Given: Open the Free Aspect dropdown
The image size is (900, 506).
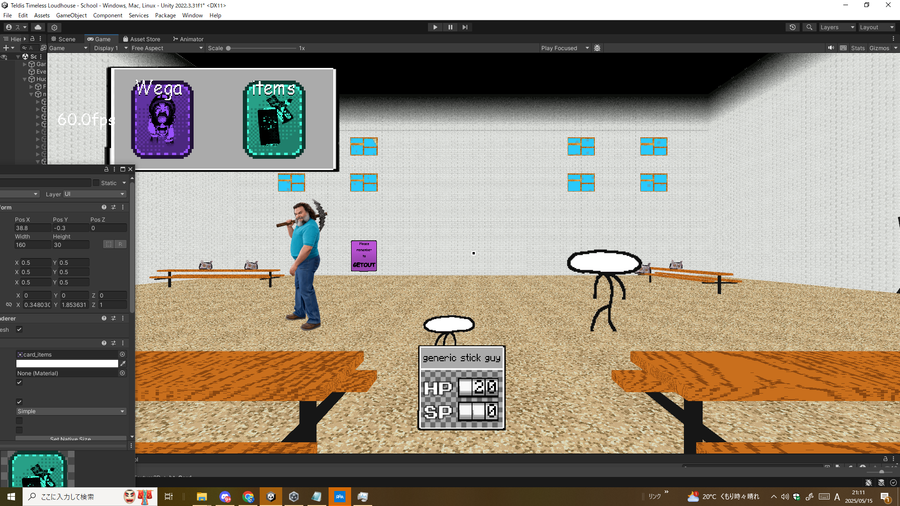Looking at the screenshot, I should [x=166, y=48].
